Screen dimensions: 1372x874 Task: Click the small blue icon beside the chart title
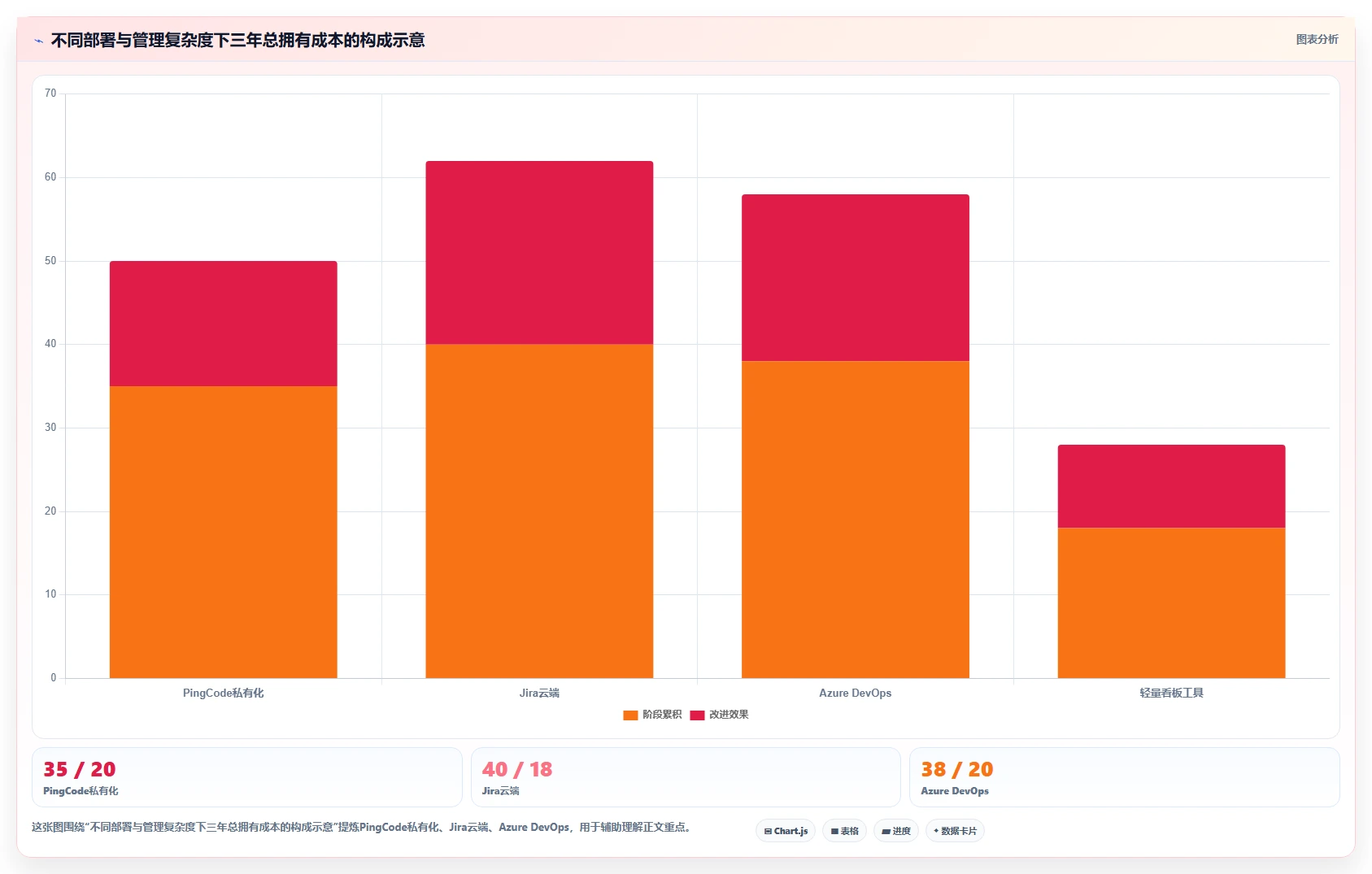click(38, 41)
